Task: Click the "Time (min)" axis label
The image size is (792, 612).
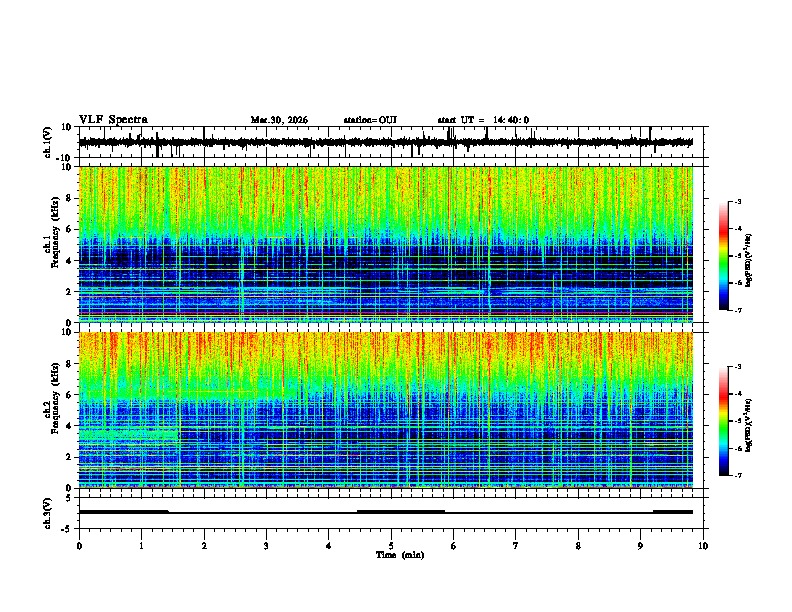Action: [x=400, y=555]
